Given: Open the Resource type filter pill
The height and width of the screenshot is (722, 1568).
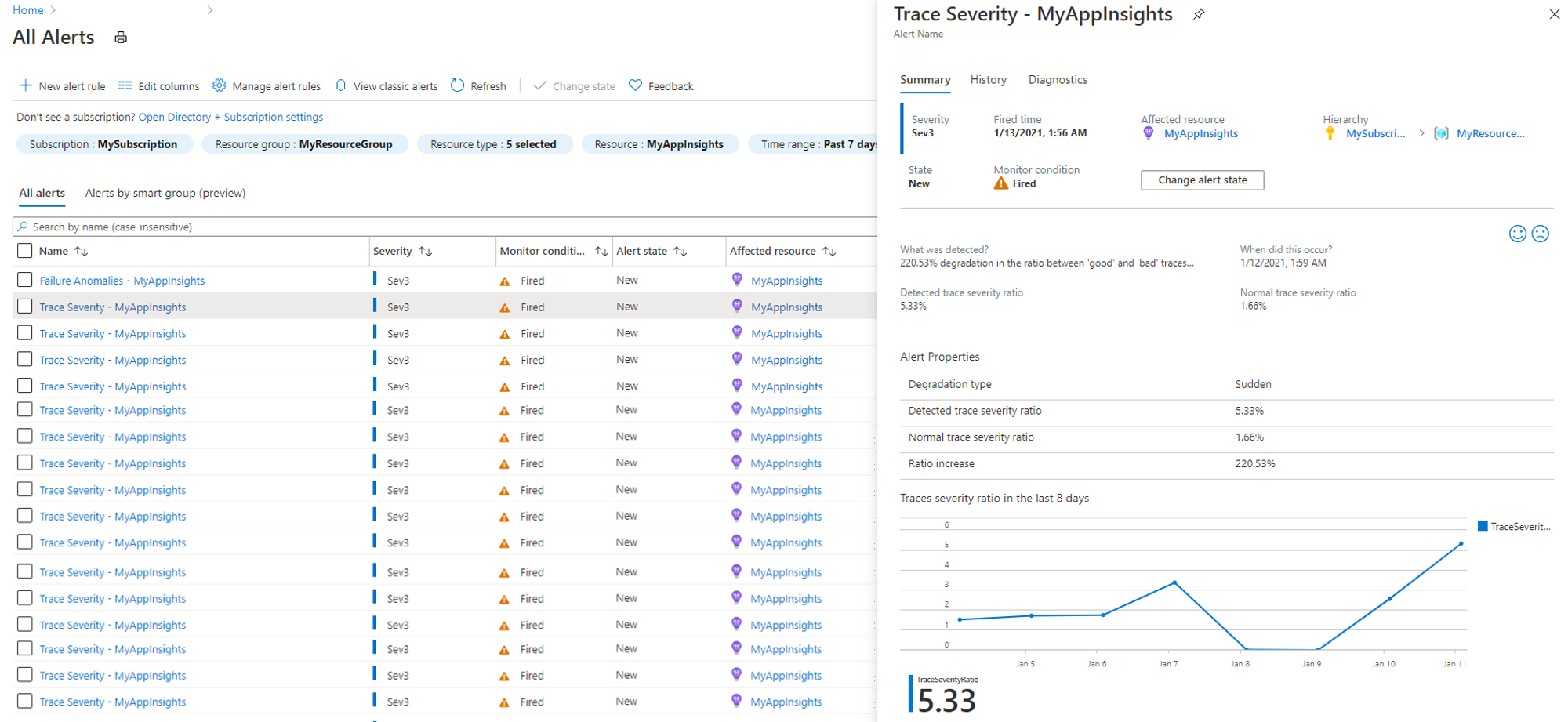Looking at the screenshot, I should tap(494, 144).
